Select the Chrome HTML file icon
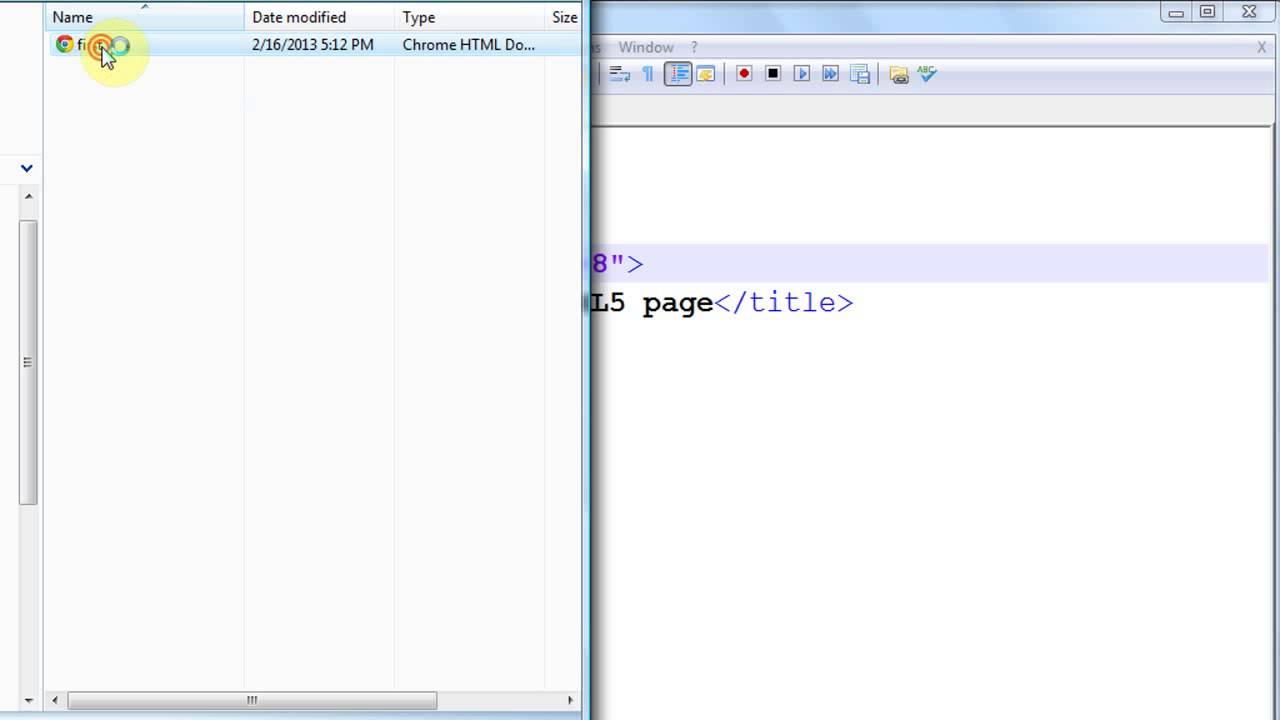The image size is (1280, 720). [x=65, y=44]
